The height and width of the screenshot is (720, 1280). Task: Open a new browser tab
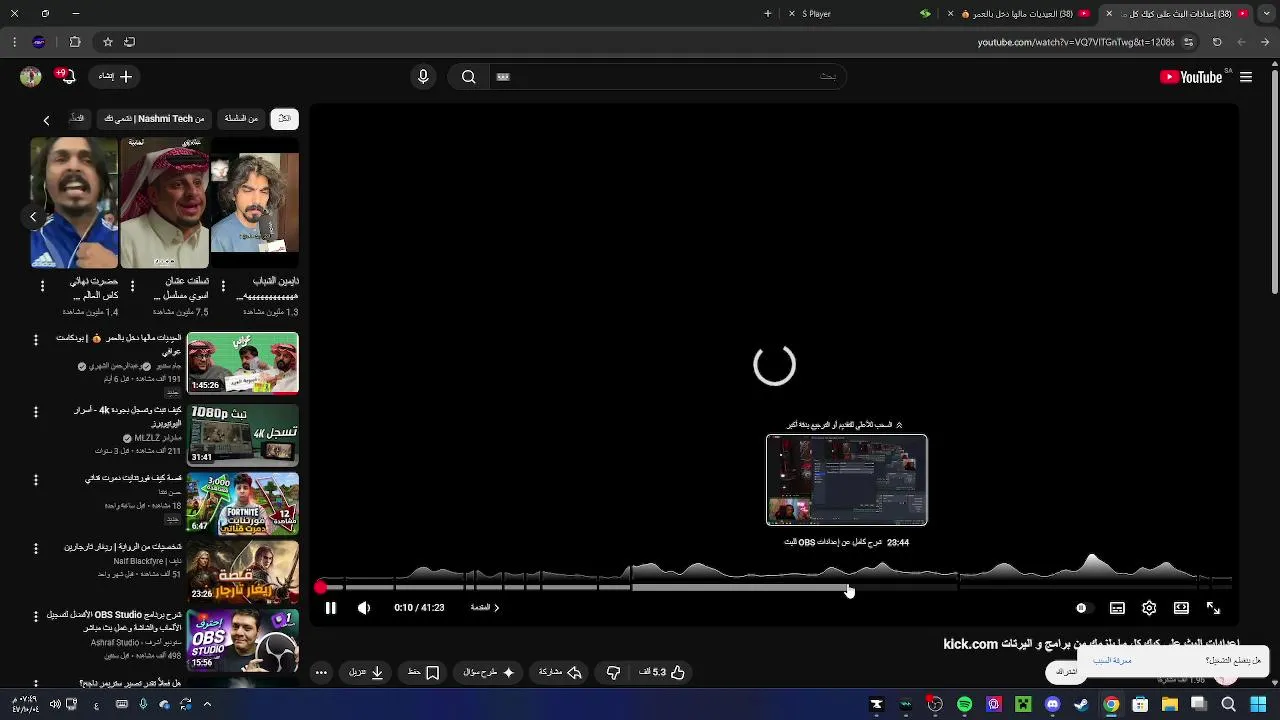pos(767,14)
